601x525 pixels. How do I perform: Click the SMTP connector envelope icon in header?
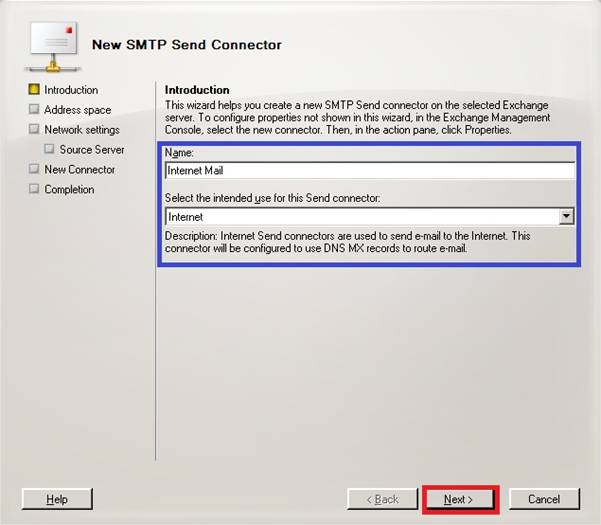[52, 45]
